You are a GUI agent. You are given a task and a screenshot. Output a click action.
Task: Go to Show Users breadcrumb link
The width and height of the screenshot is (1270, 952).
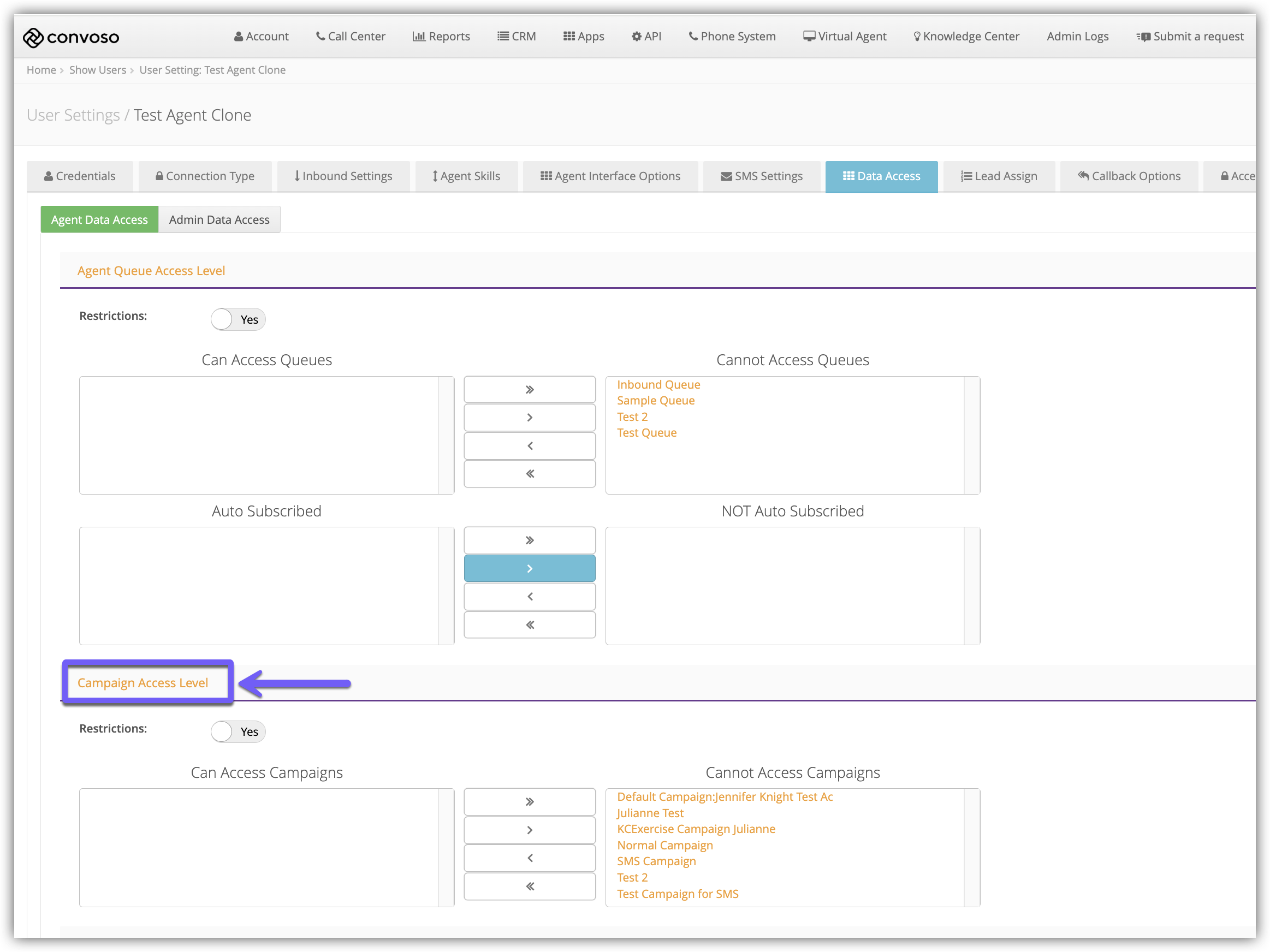pos(98,70)
